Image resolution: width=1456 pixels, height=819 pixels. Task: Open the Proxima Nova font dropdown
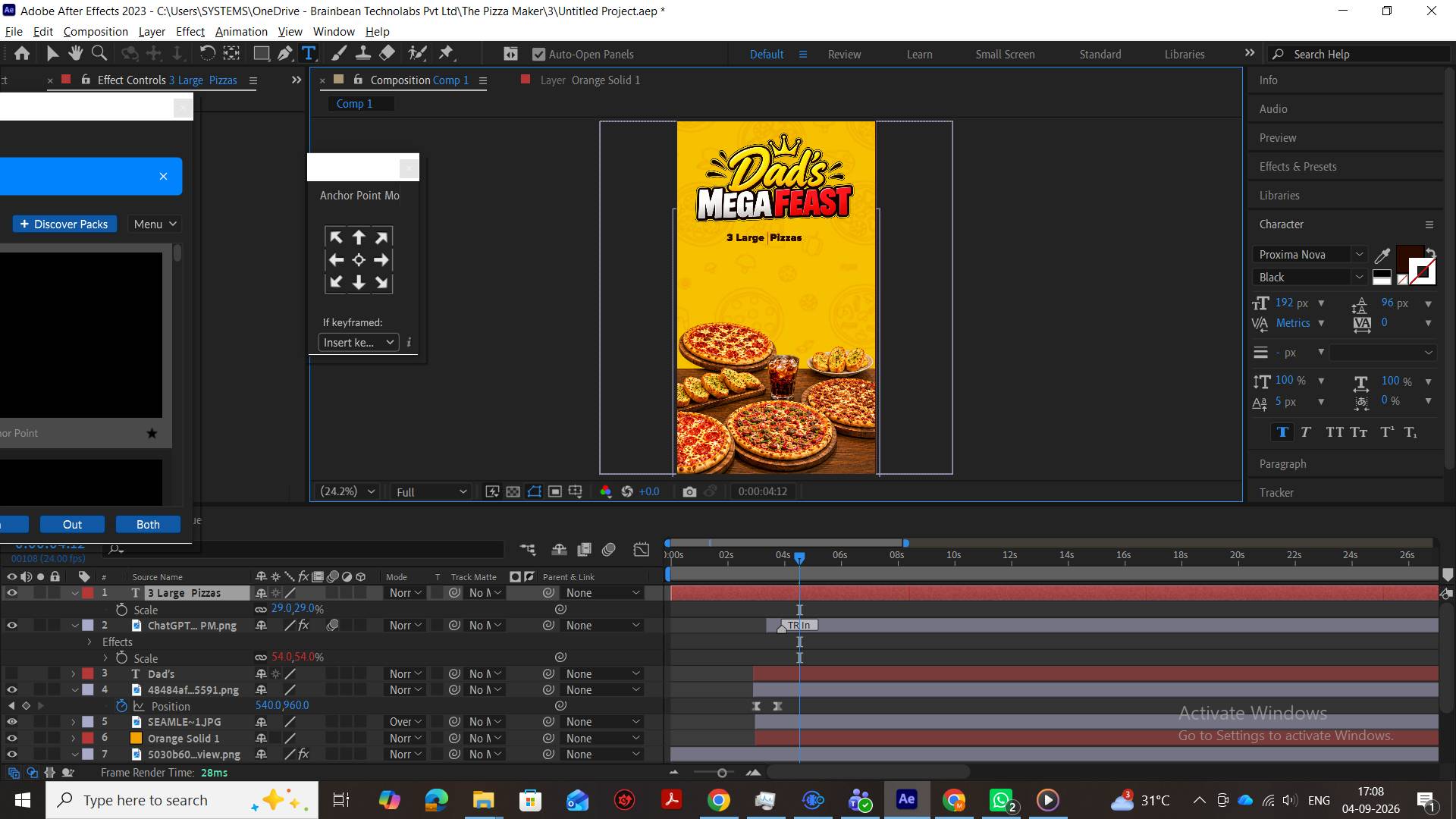[1310, 255]
